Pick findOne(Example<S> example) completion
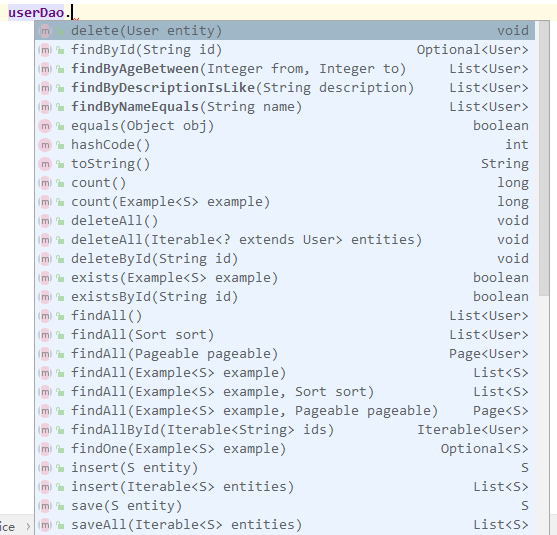Image resolution: width=557 pixels, height=535 pixels. pyautogui.click(x=285, y=449)
